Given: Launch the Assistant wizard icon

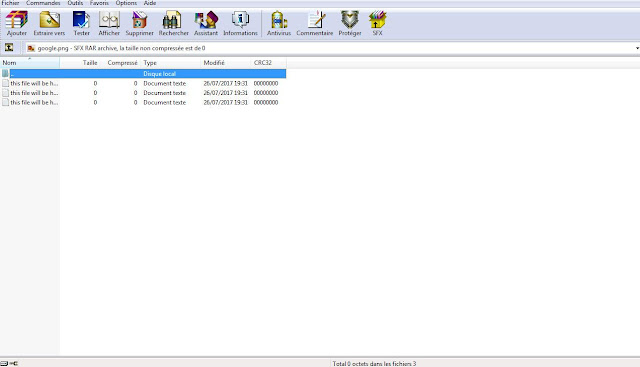Looking at the screenshot, I should point(206,23).
